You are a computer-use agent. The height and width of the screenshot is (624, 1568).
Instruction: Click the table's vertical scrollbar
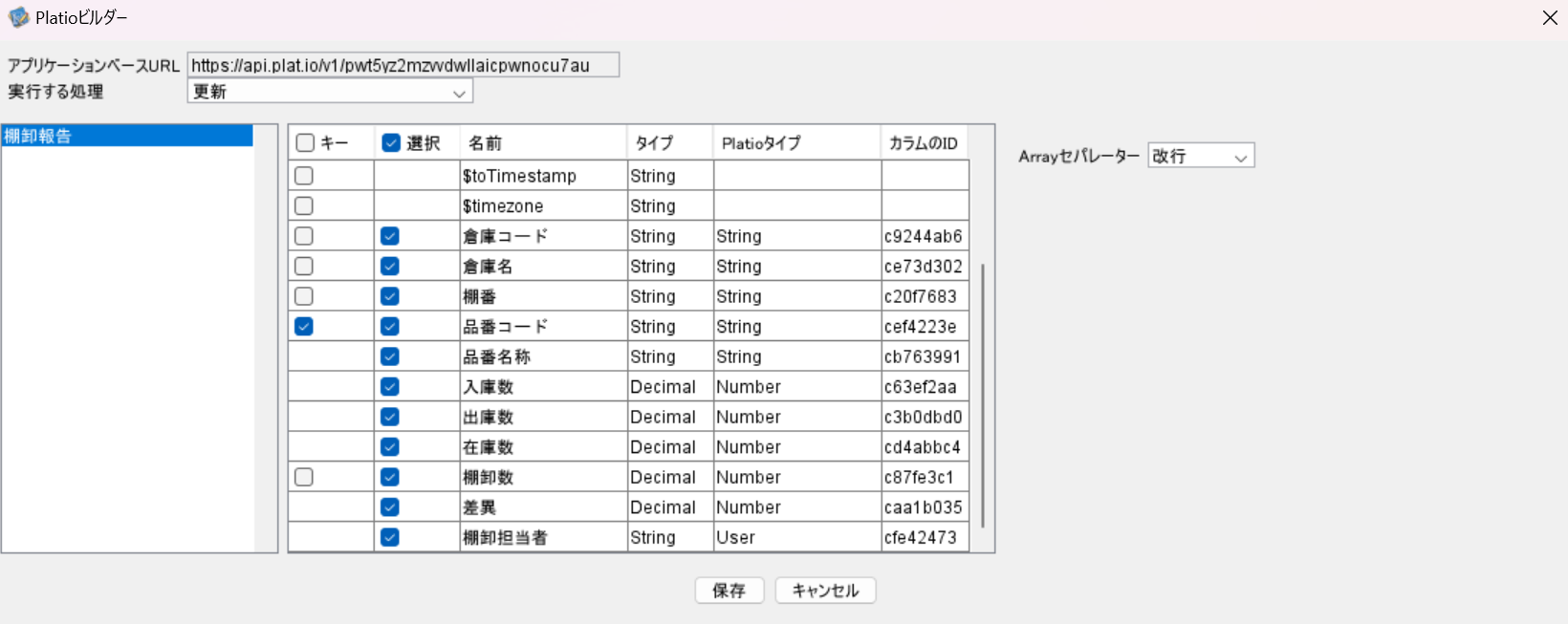(x=983, y=396)
